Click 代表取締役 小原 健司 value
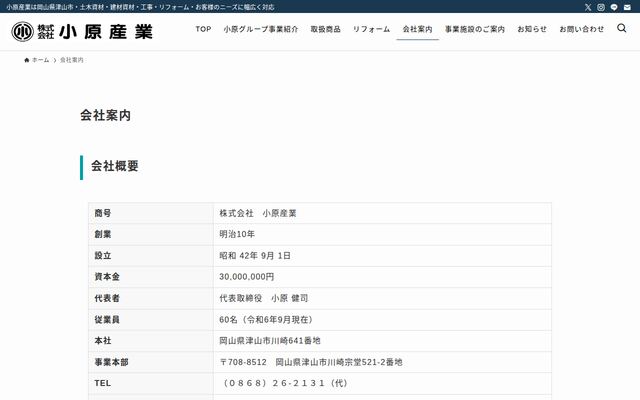 tap(264, 298)
